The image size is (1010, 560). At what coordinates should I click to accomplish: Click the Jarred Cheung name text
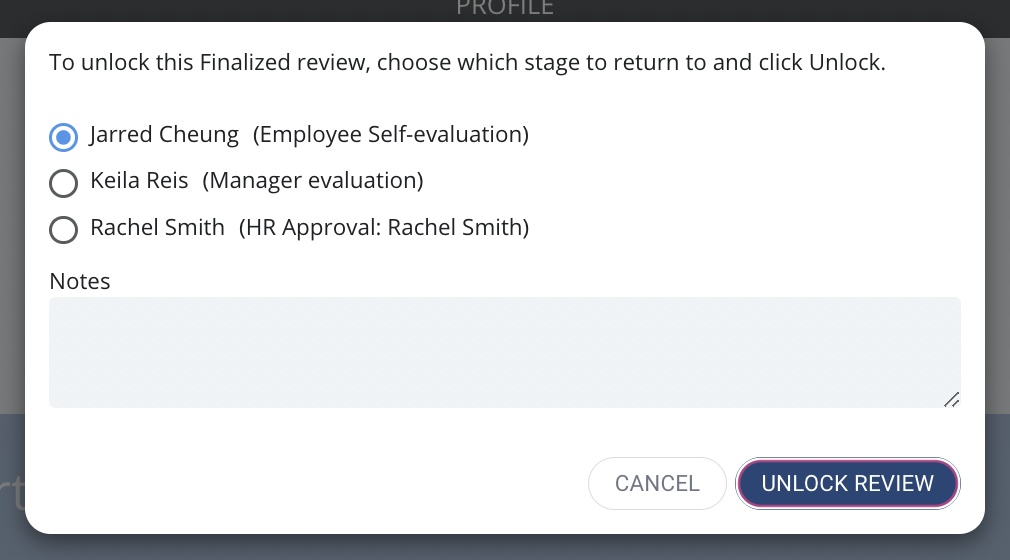[164, 135]
